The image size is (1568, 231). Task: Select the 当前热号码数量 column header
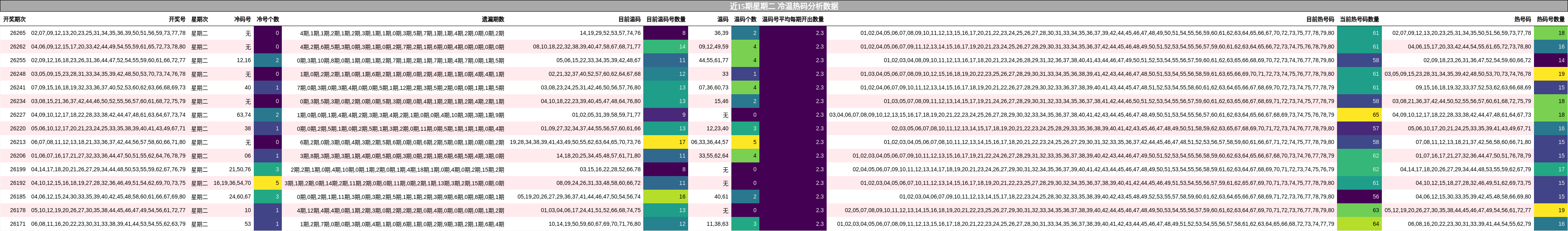point(1359,20)
